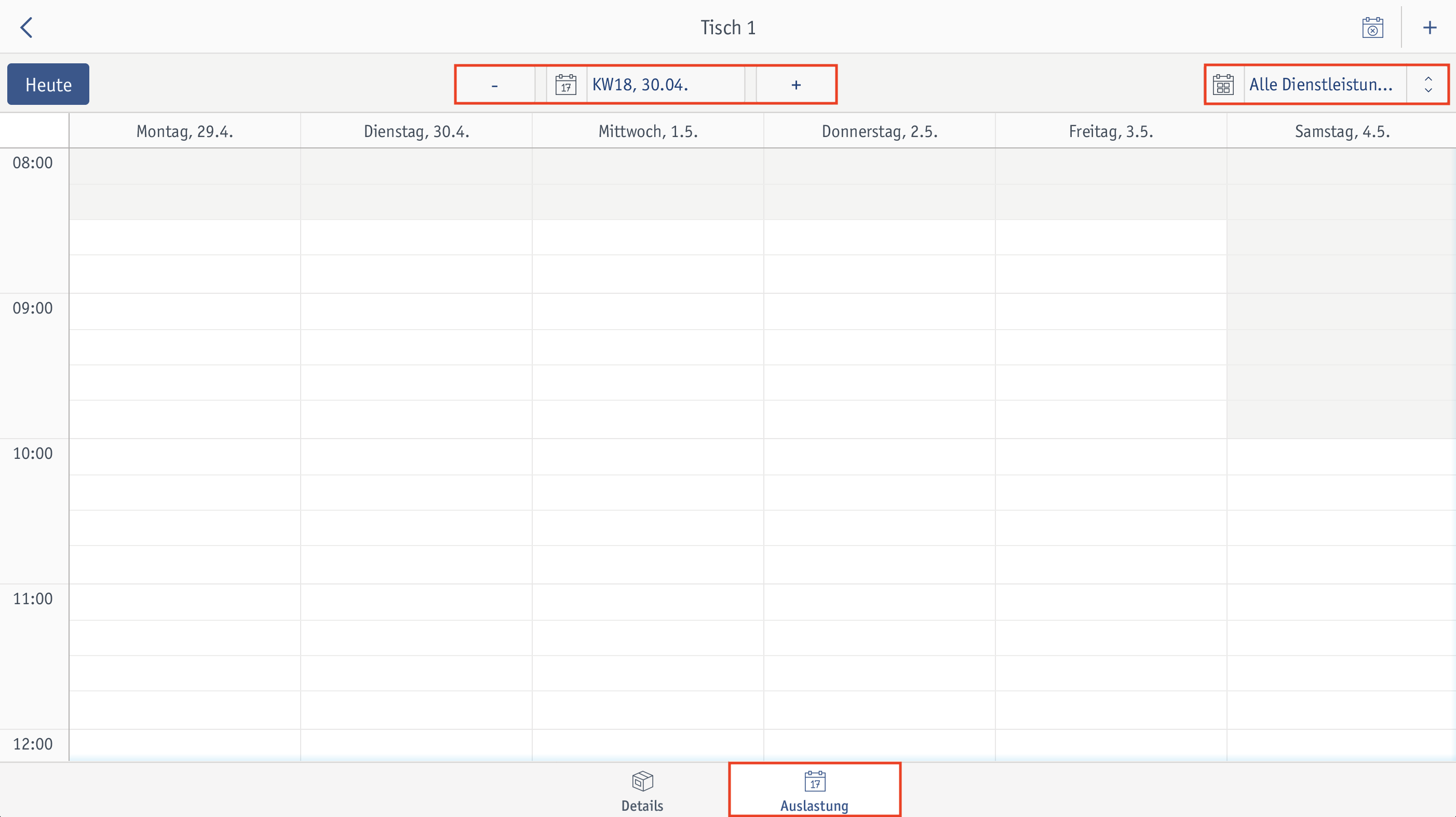Select the Samstag, 4.5. column header
1456x817 pixels.
[x=1342, y=131]
